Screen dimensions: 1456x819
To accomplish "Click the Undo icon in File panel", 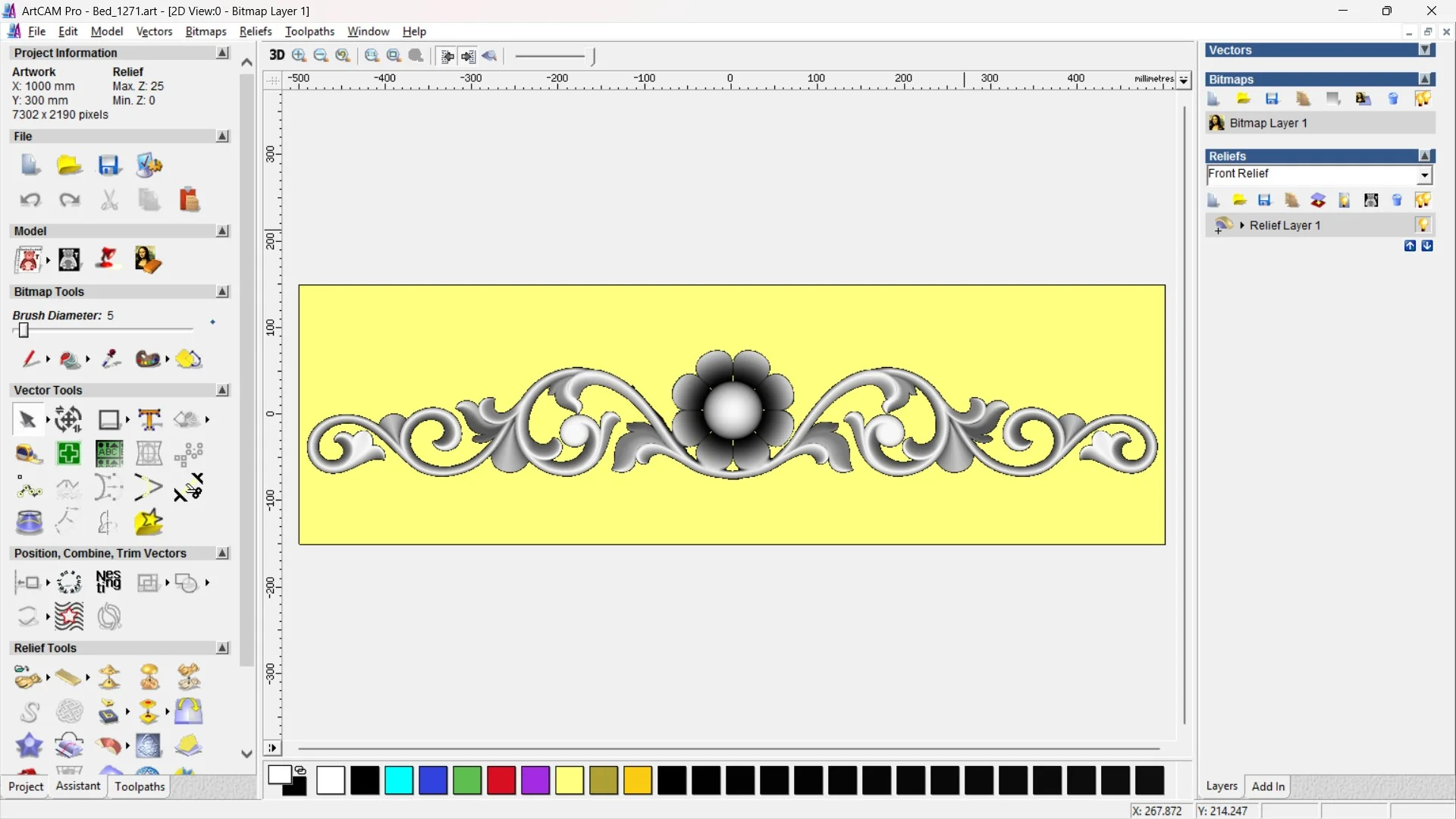I will [x=30, y=200].
